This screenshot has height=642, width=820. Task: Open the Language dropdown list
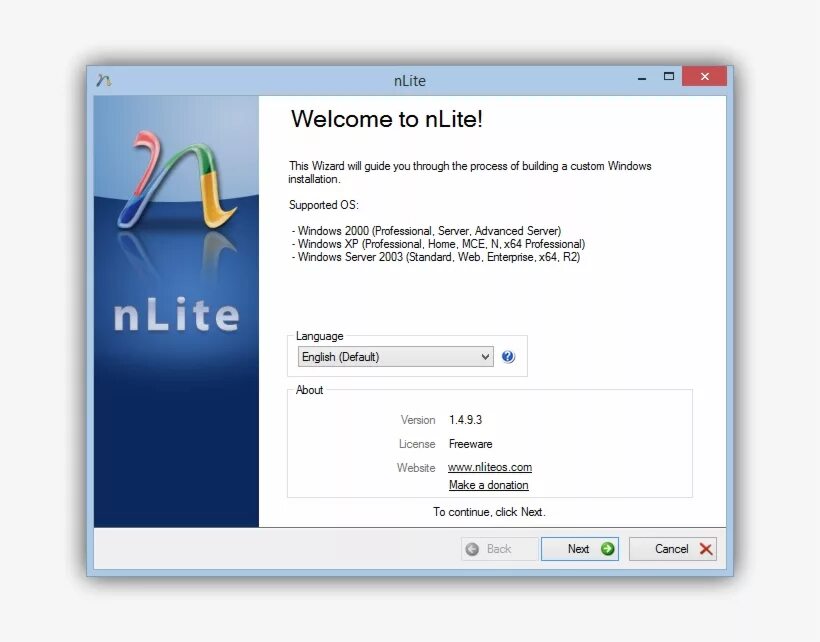[x=395, y=357]
